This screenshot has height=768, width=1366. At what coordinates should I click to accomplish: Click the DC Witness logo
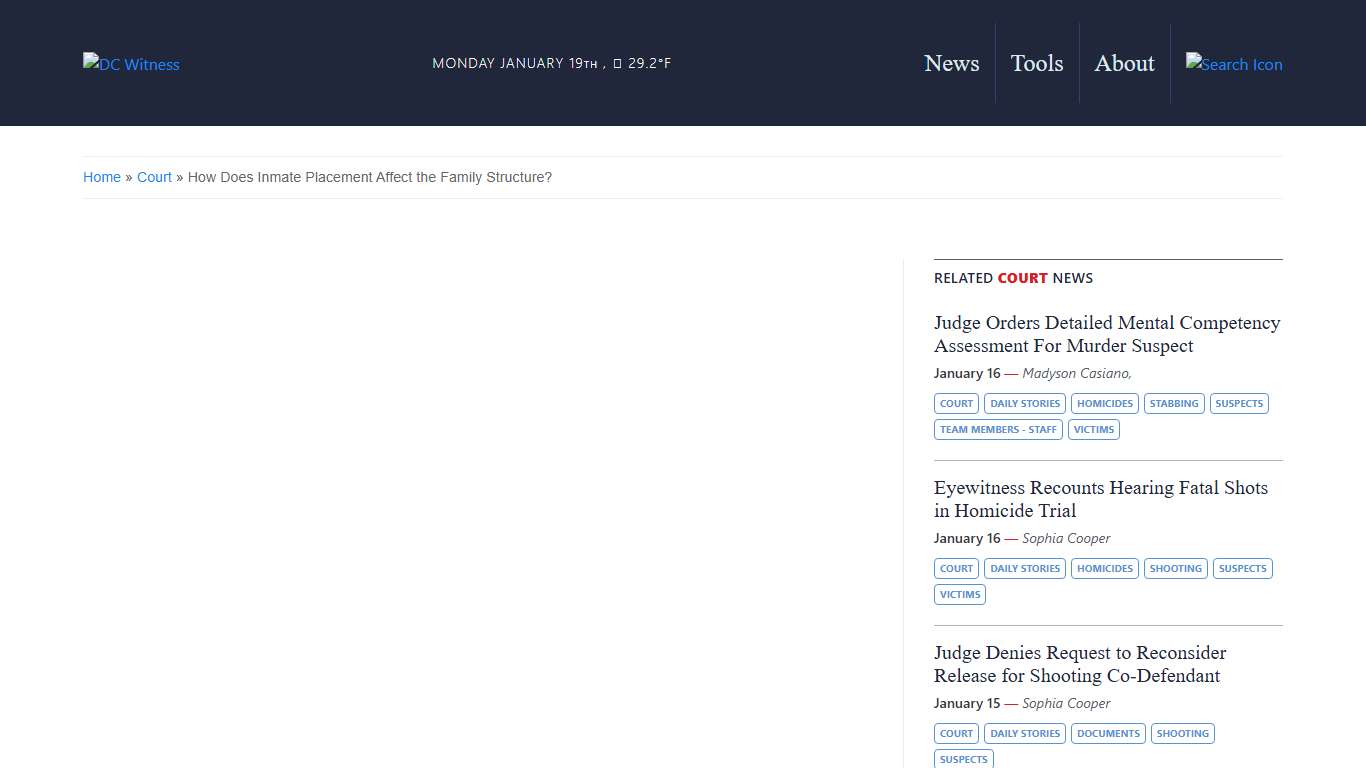[131, 64]
